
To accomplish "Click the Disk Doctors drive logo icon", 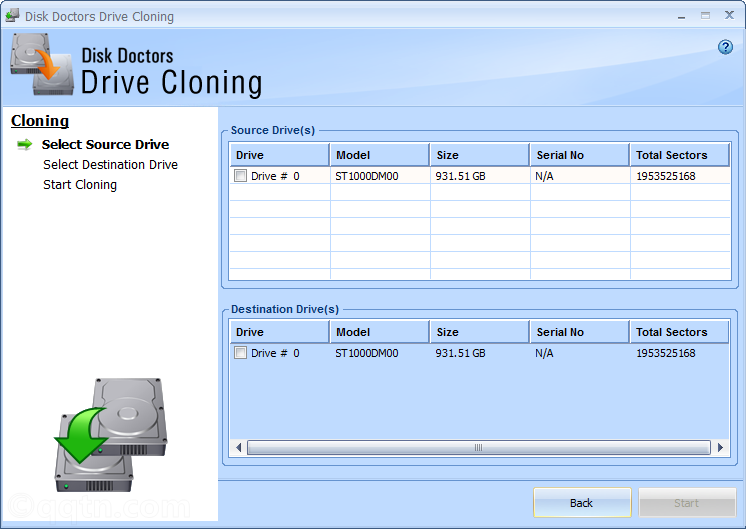I will point(42,64).
